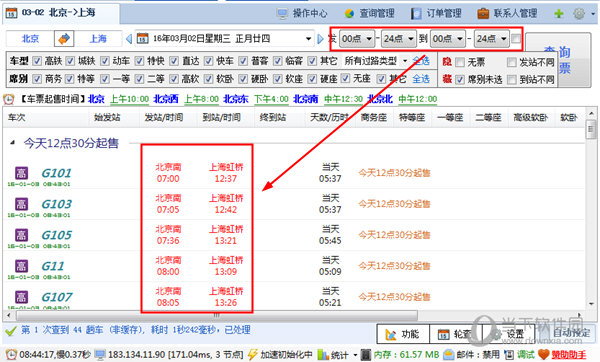Click 北京西 station link
Viewport: 600px width, 362px height.
point(166,99)
